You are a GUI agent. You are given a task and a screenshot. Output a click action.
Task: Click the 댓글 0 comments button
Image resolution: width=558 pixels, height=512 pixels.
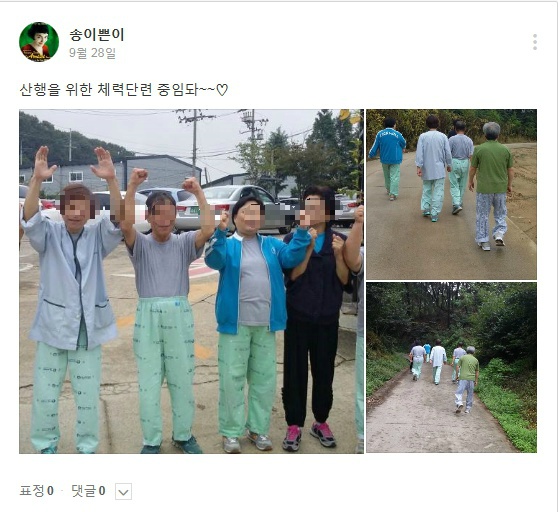click(x=88, y=491)
